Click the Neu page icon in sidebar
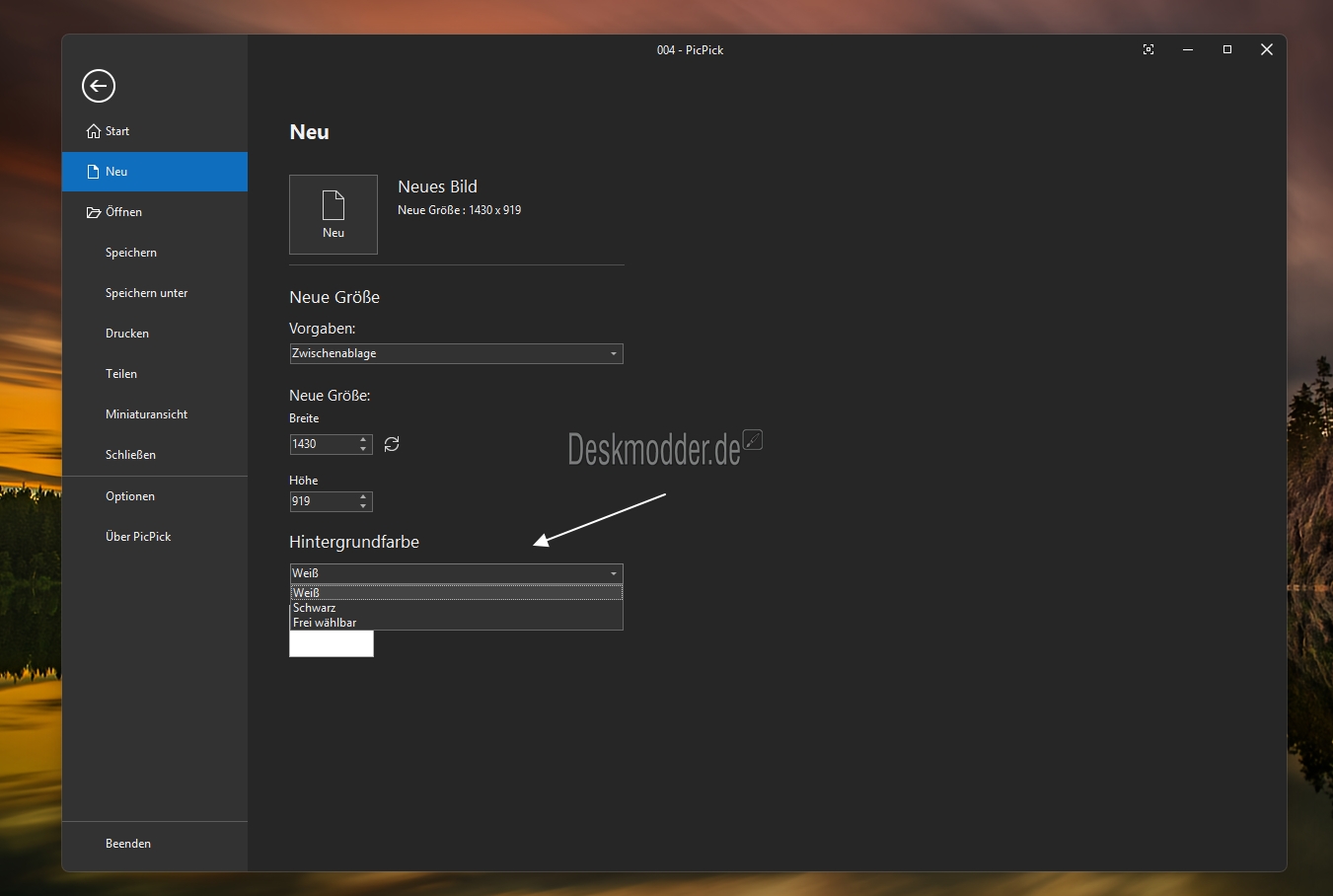 pyautogui.click(x=94, y=172)
